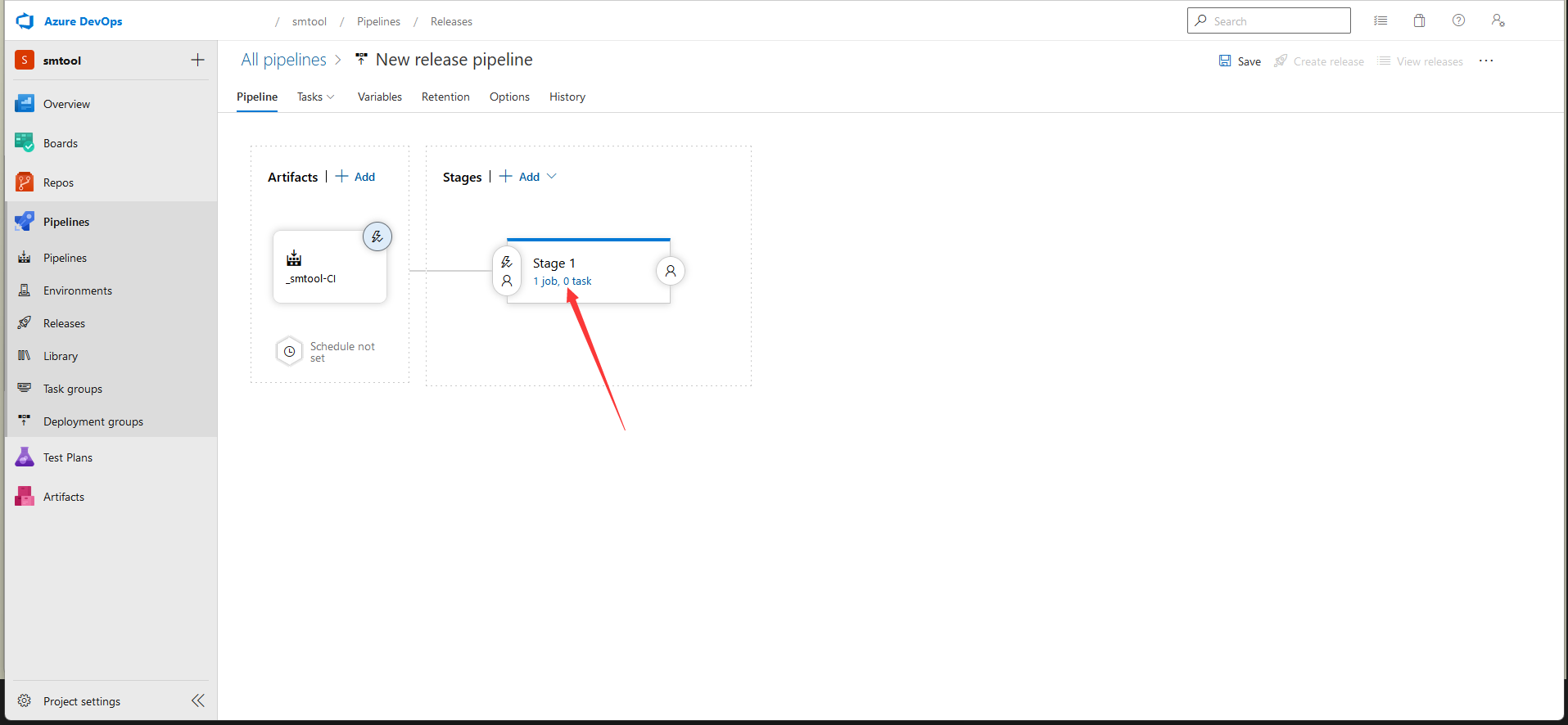Open the marketplace shopping bag icon
This screenshot has width=1568, height=725.
[1419, 20]
